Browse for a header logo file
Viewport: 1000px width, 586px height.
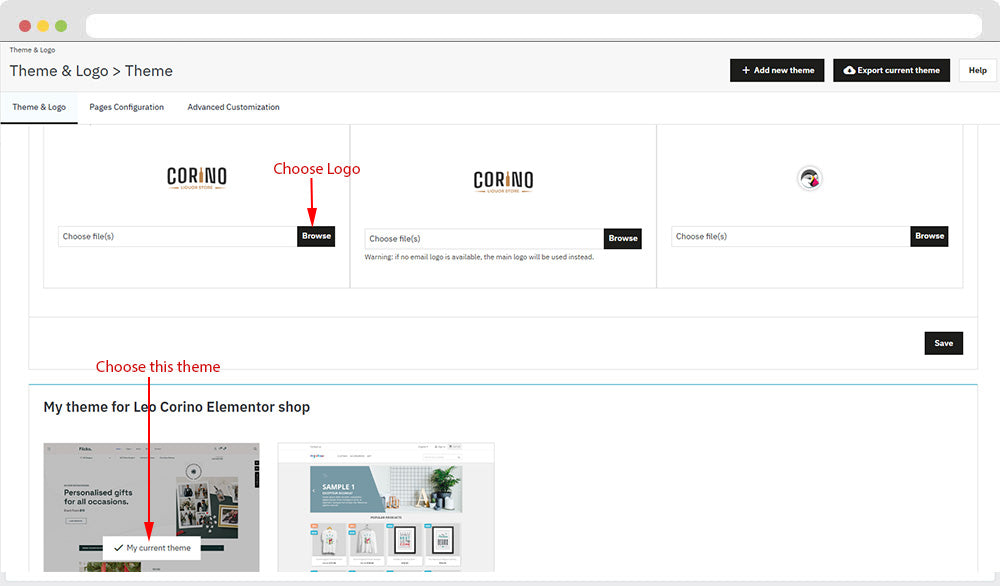[316, 236]
